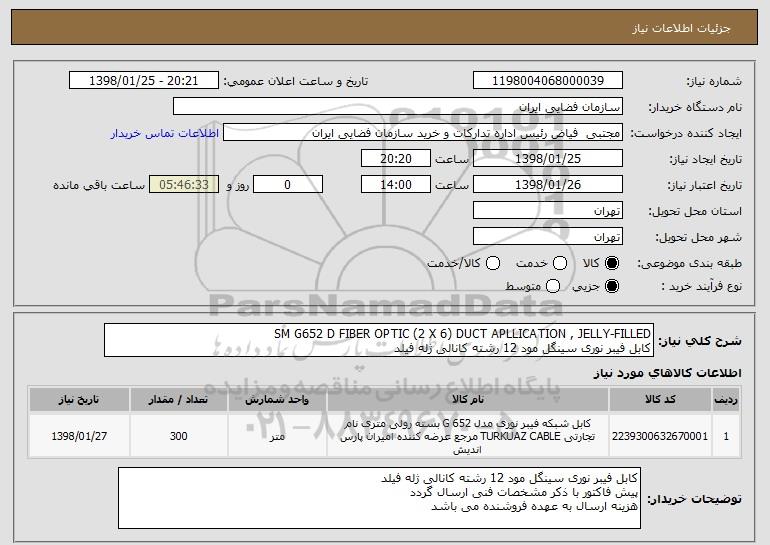Click the نام کالا column header

click(x=468, y=400)
